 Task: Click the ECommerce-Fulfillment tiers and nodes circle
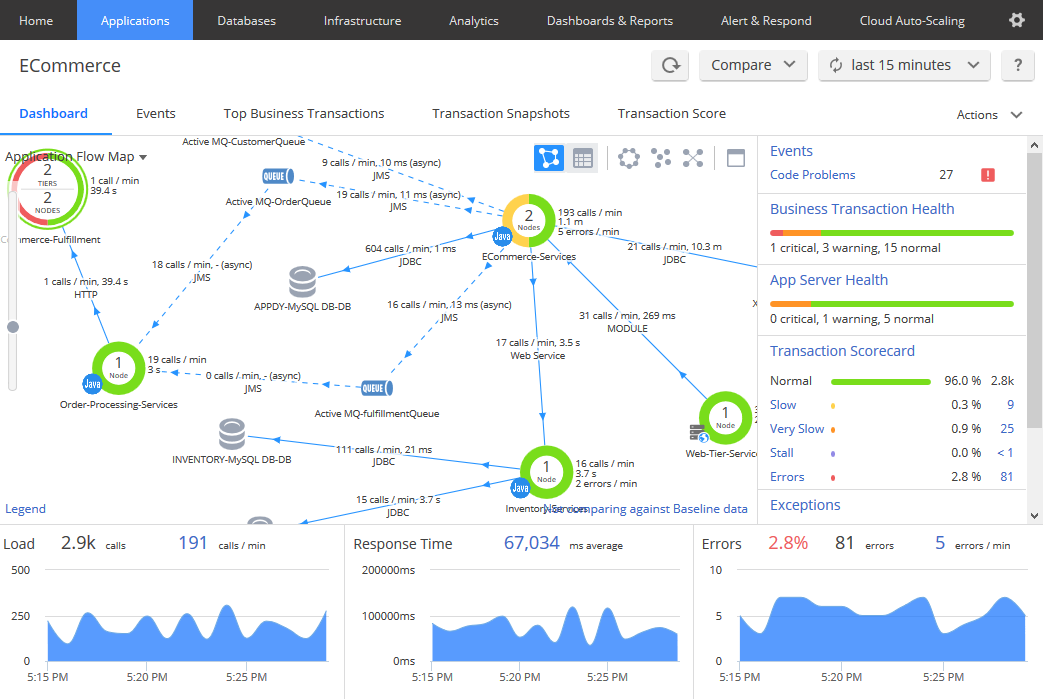click(47, 190)
